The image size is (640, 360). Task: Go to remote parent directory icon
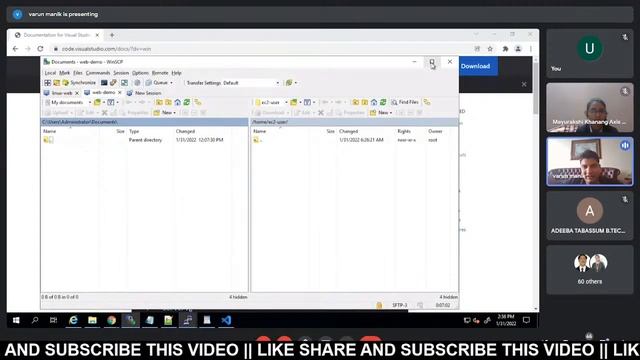[356, 102]
